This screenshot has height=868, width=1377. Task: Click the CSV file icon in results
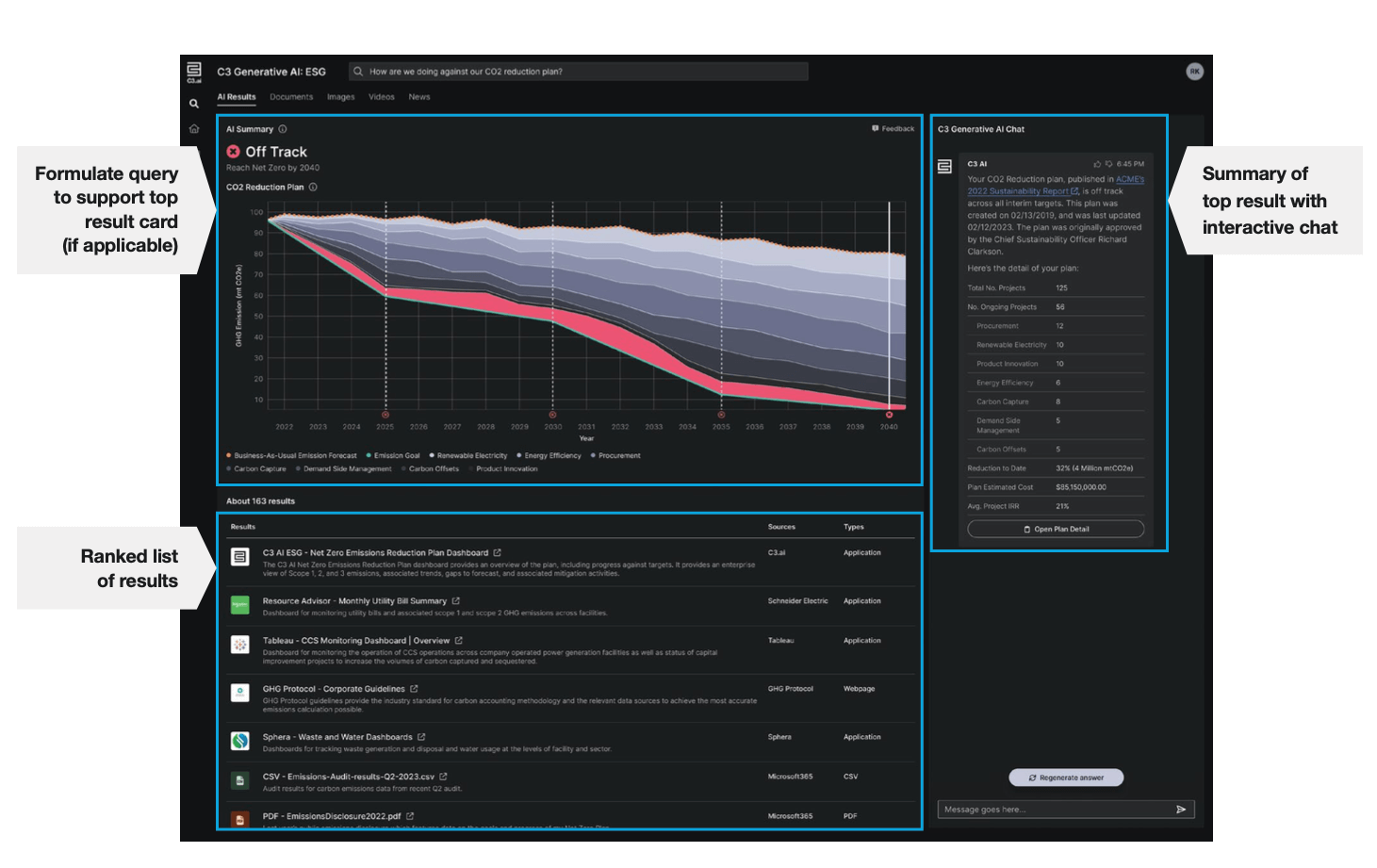240,780
